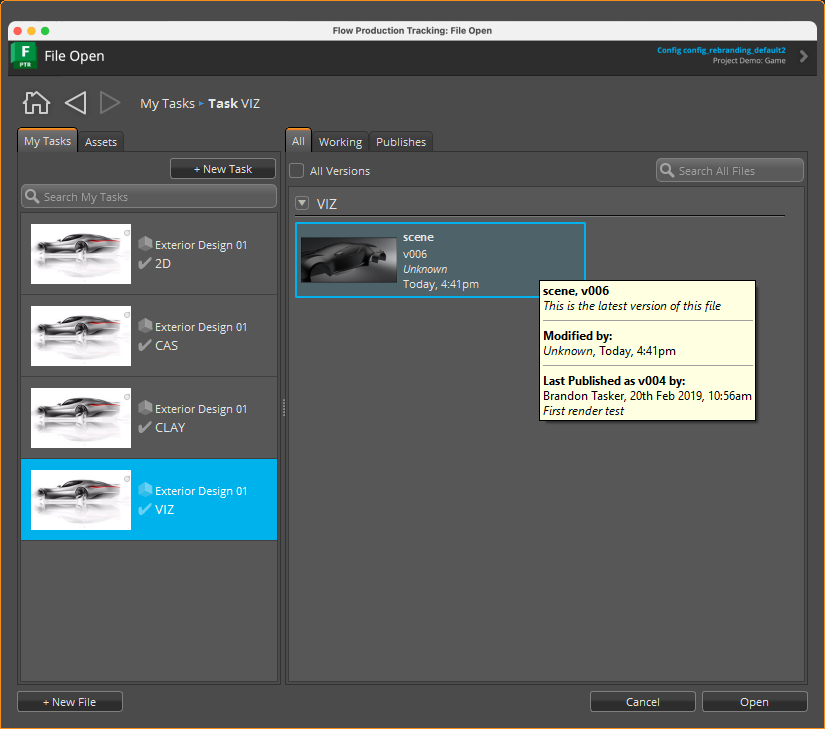Click the asset cube icon in the 2D row
Image resolution: width=825 pixels, height=729 pixels.
click(145, 244)
